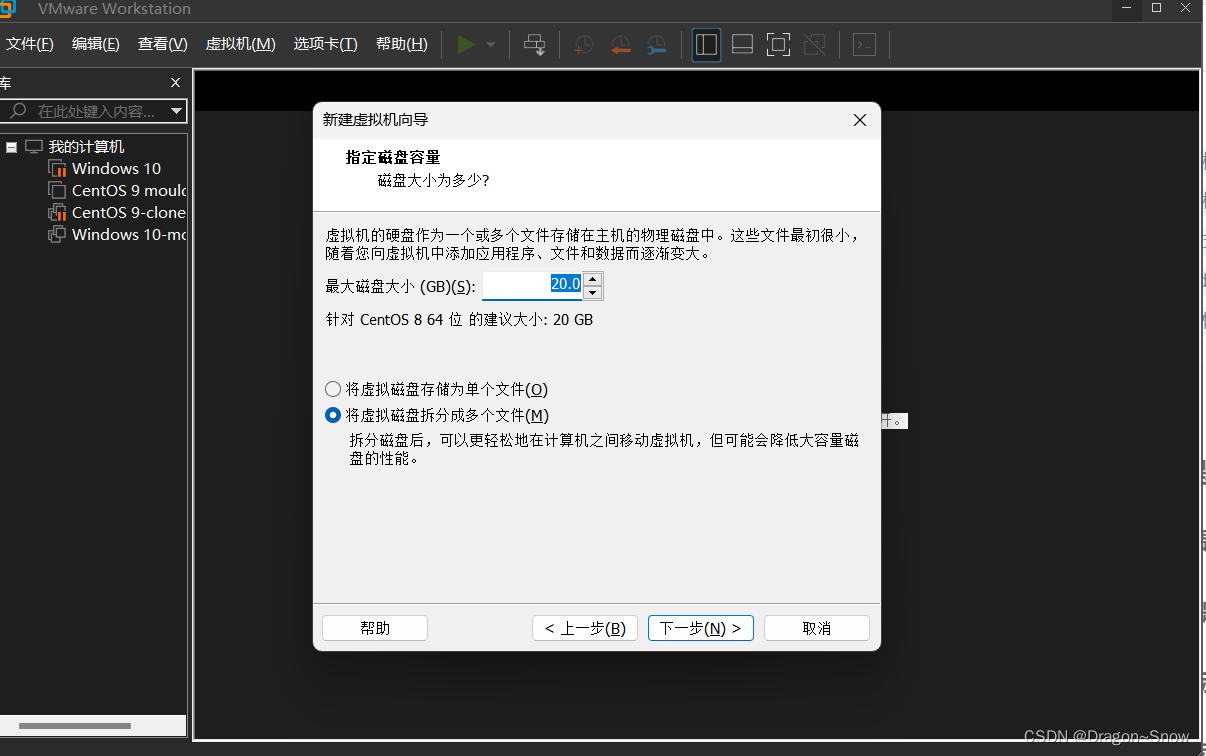The width and height of the screenshot is (1206, 756).
Task: Click the take snapshot clock icon
Action: (584, 45)
